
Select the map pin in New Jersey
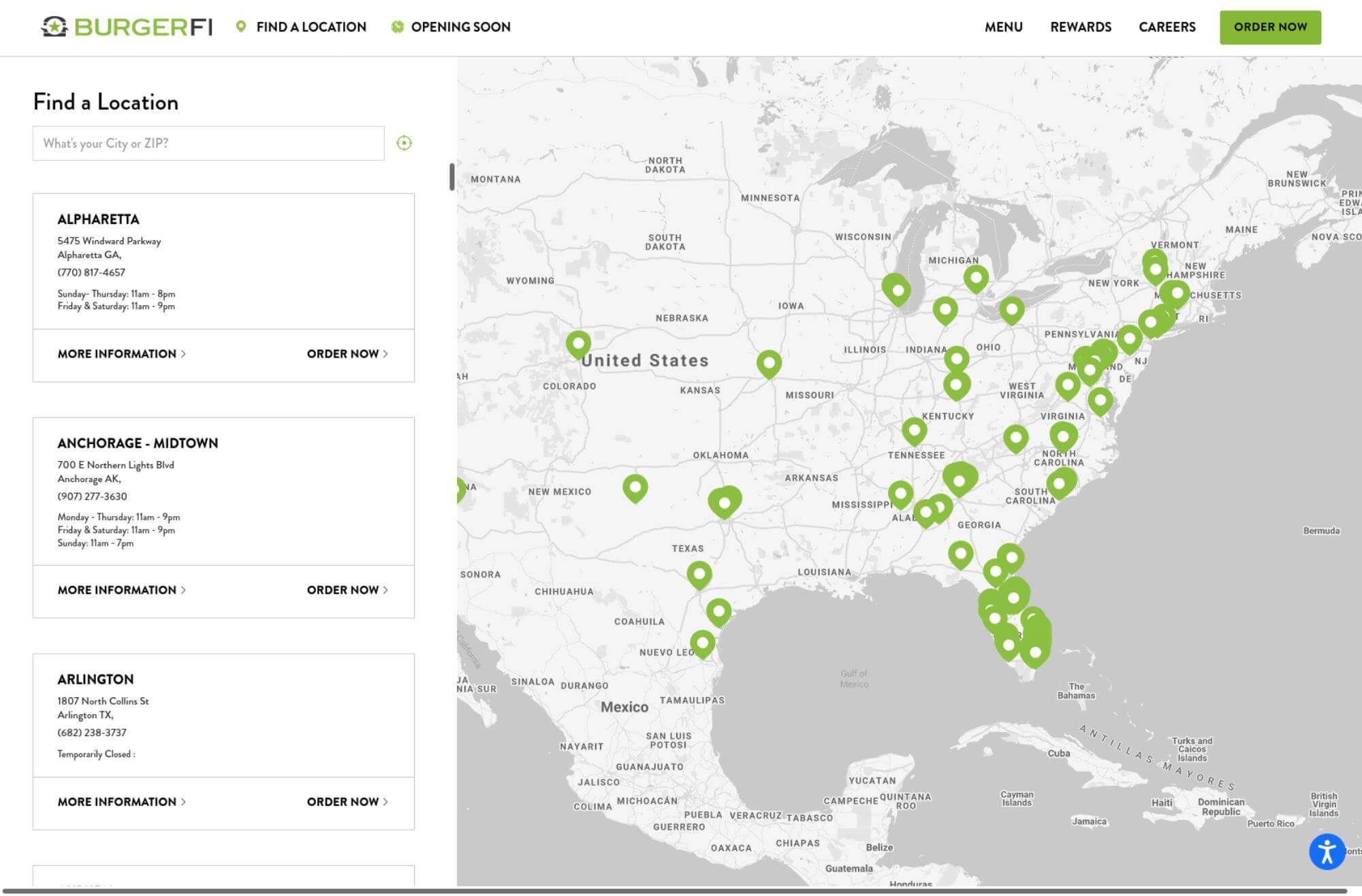click(1129, 338)
